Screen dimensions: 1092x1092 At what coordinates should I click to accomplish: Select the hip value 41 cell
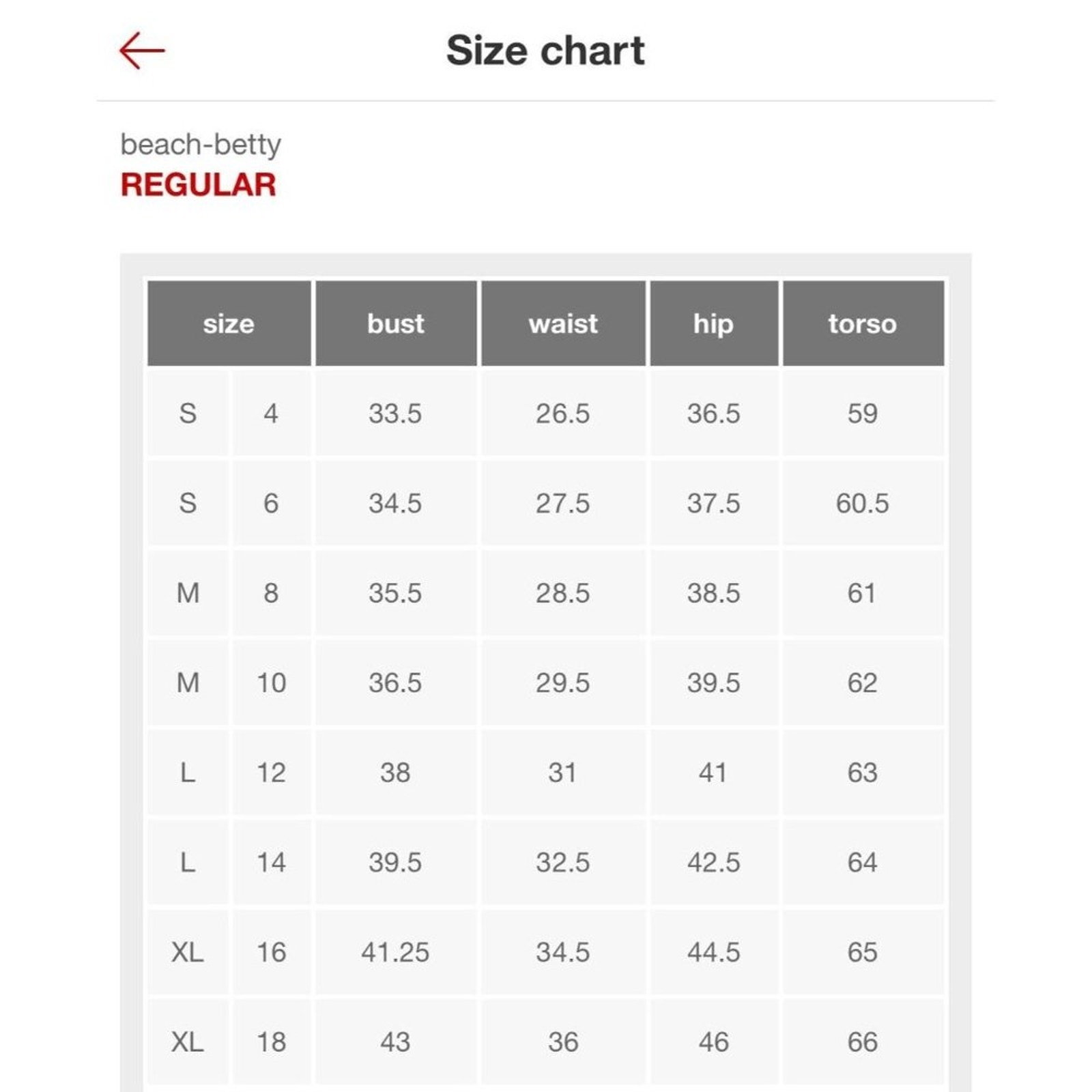point(714,773)
